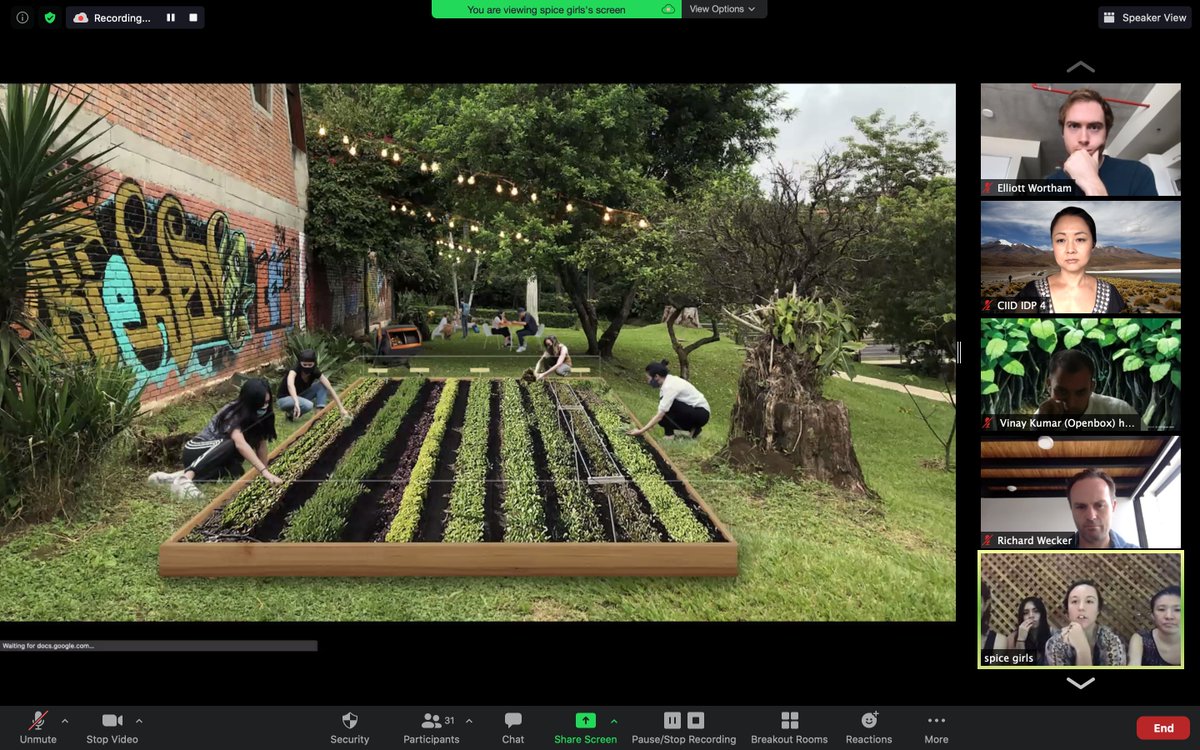This screenshot has width=1200, height=750.
Task: Click muted mic icon on Elliott Wortham label
Action: click(989, 188)
